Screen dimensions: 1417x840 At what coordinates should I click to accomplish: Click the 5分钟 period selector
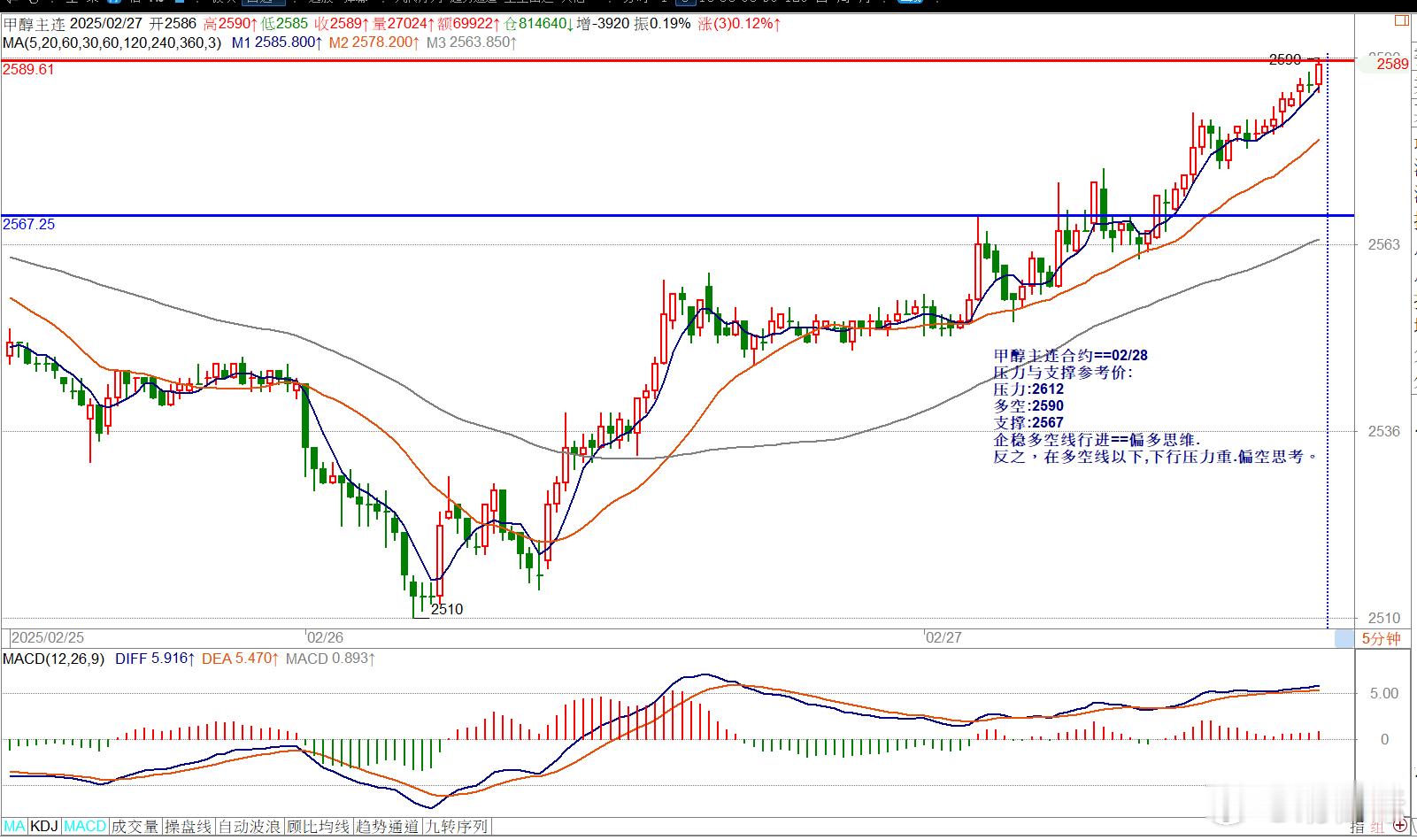(x=1382, y=638)
